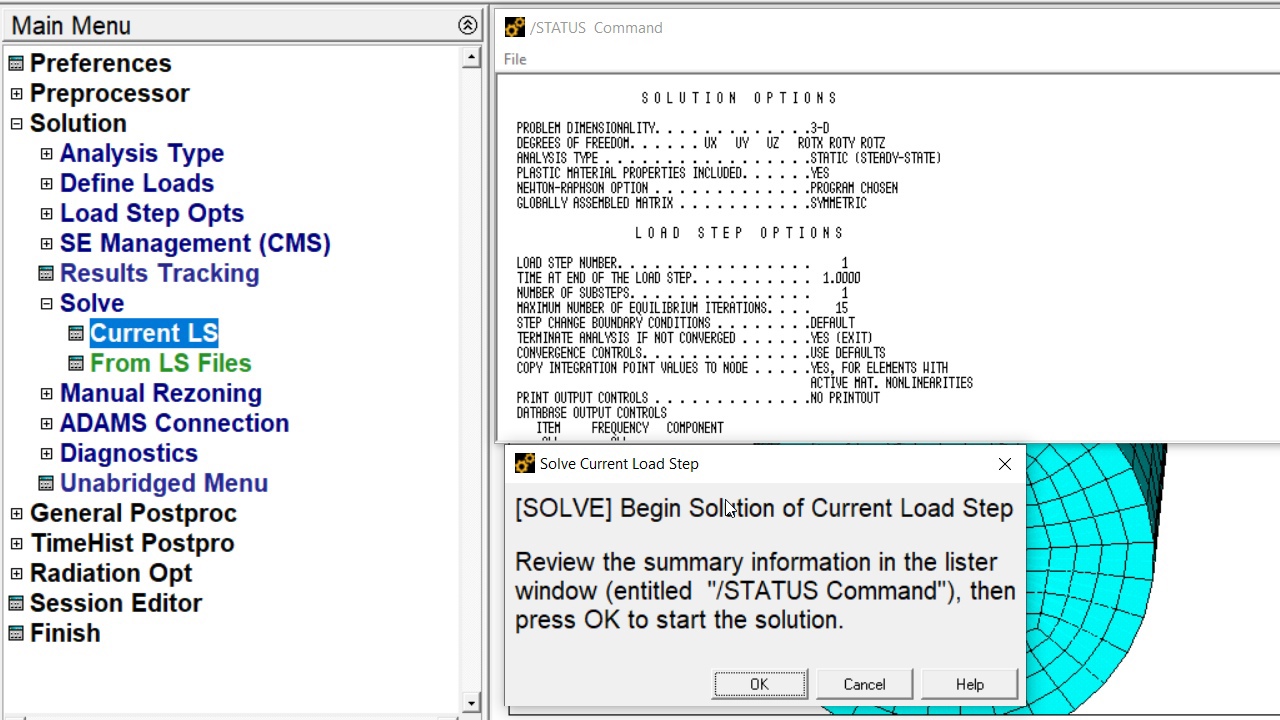Open Session Editor
Screen dimensions: 1280x720
click(115, 603)
